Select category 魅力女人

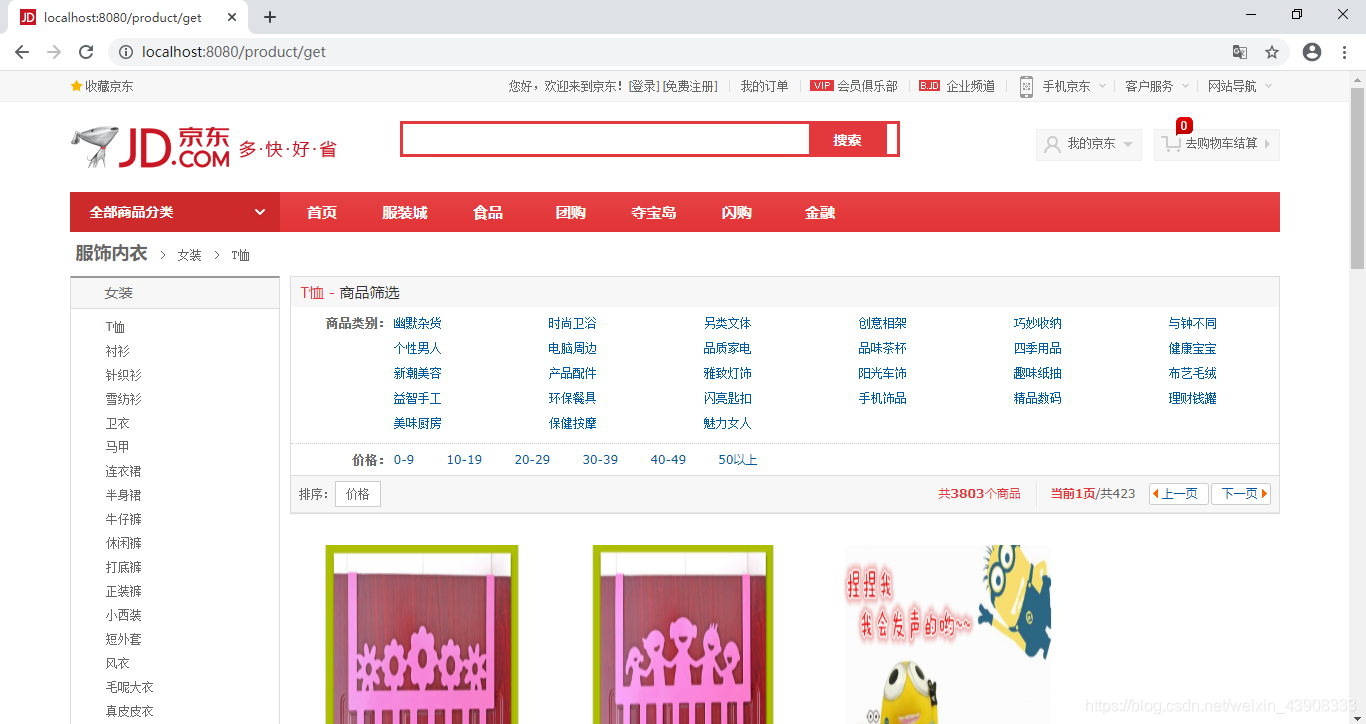[x=727, y=423]
